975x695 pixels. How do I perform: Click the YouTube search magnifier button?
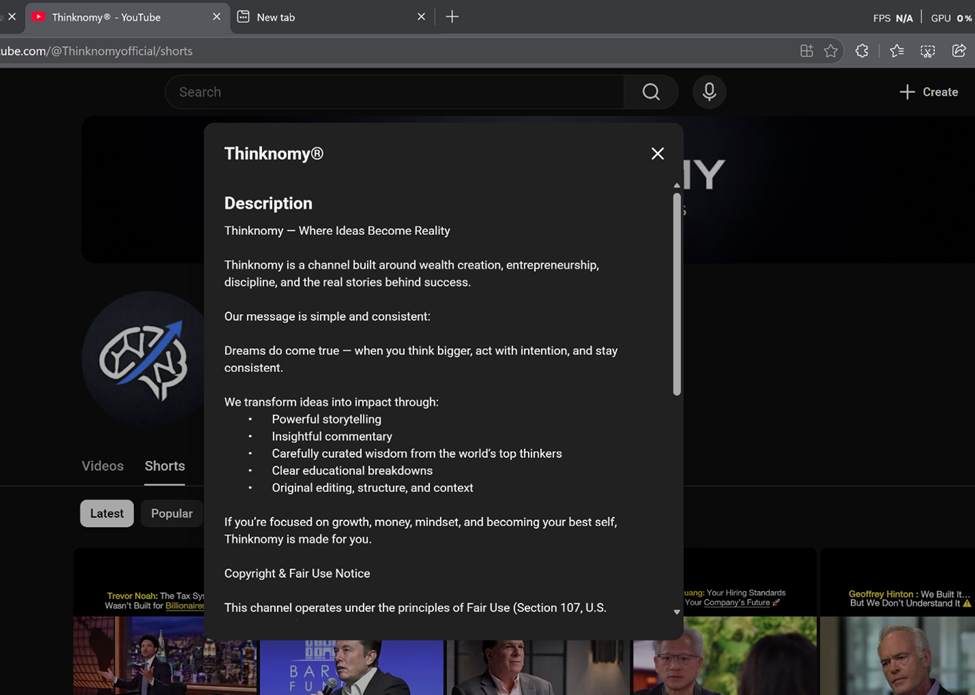[x=651, y=92]
